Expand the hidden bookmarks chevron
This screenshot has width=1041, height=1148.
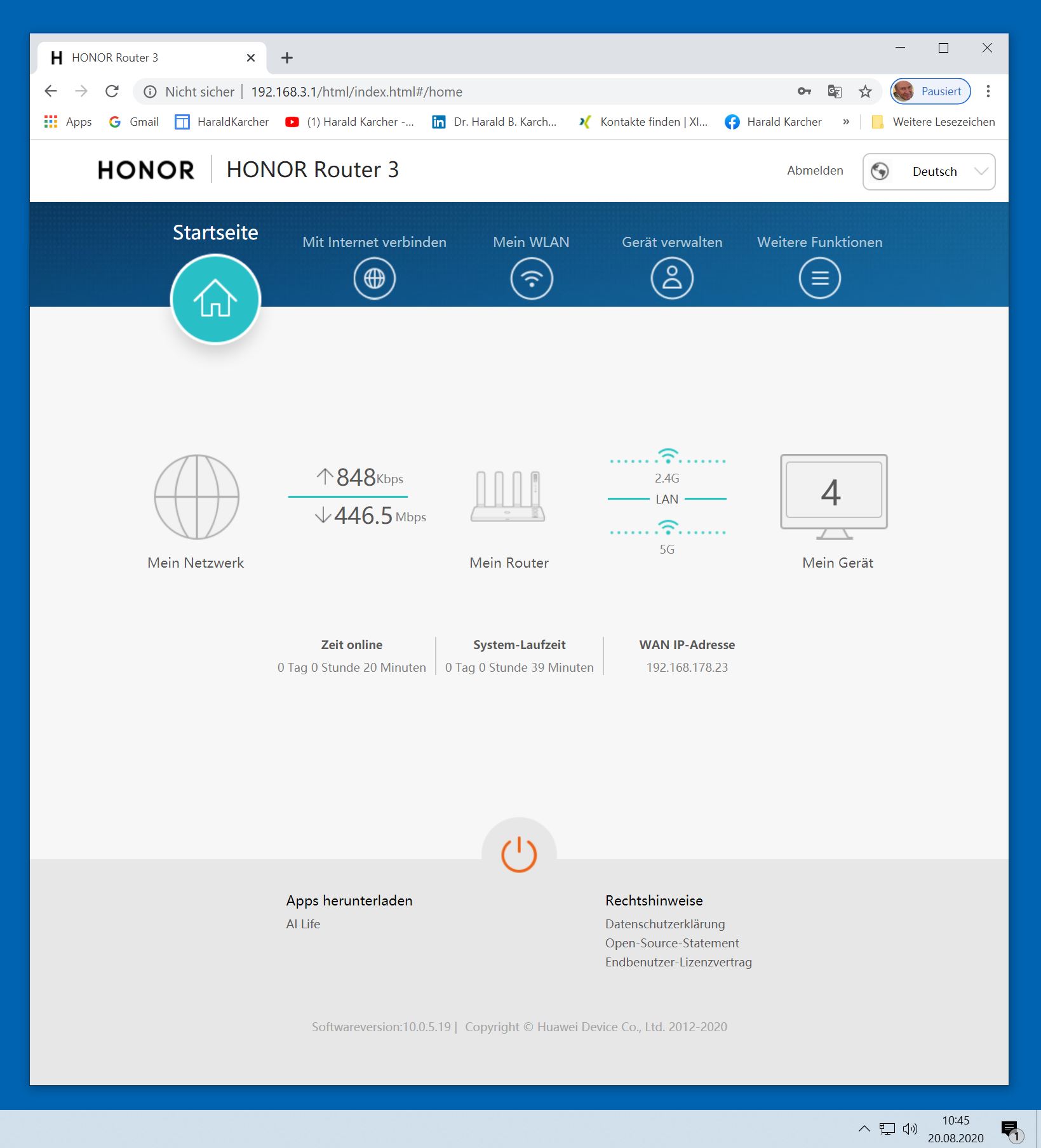846,122
